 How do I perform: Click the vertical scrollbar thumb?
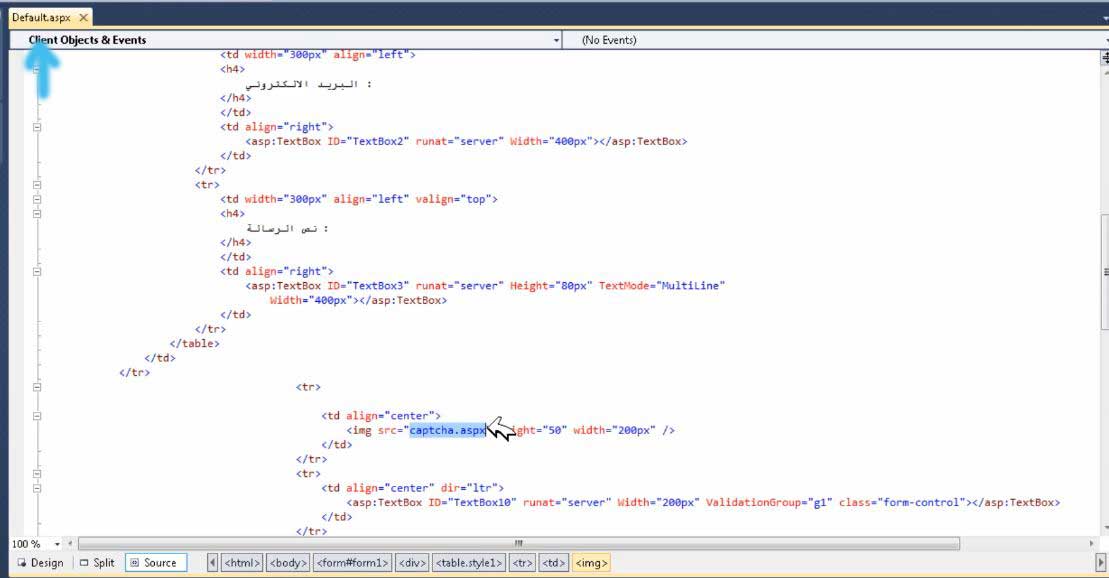[1103, 272]
